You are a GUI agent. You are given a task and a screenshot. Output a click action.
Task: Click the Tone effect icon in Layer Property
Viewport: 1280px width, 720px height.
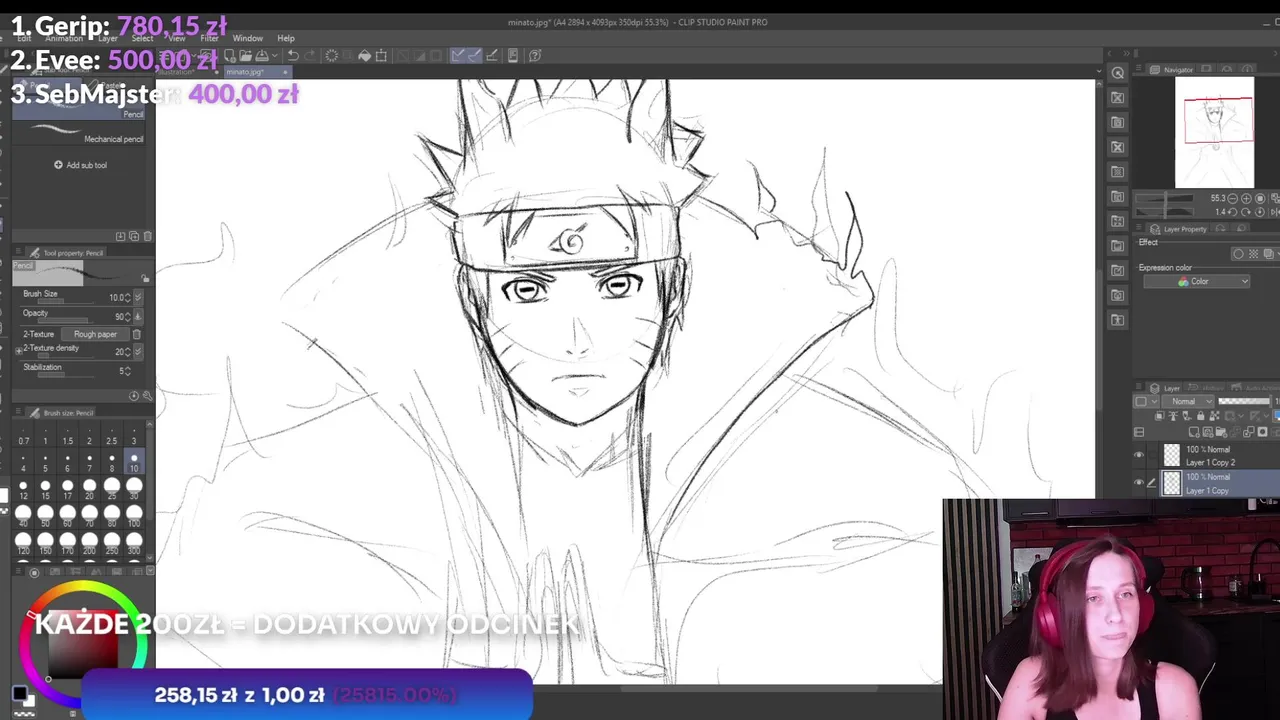1254,254
